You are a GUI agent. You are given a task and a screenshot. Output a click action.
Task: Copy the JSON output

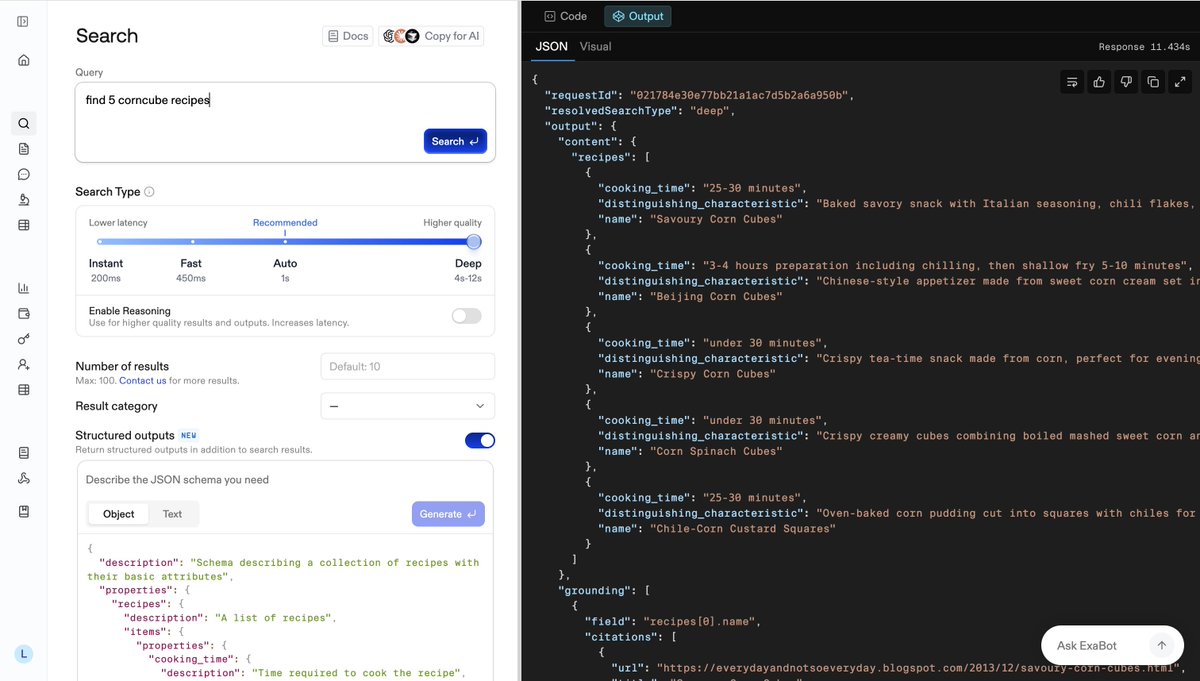pos(1153,82)
